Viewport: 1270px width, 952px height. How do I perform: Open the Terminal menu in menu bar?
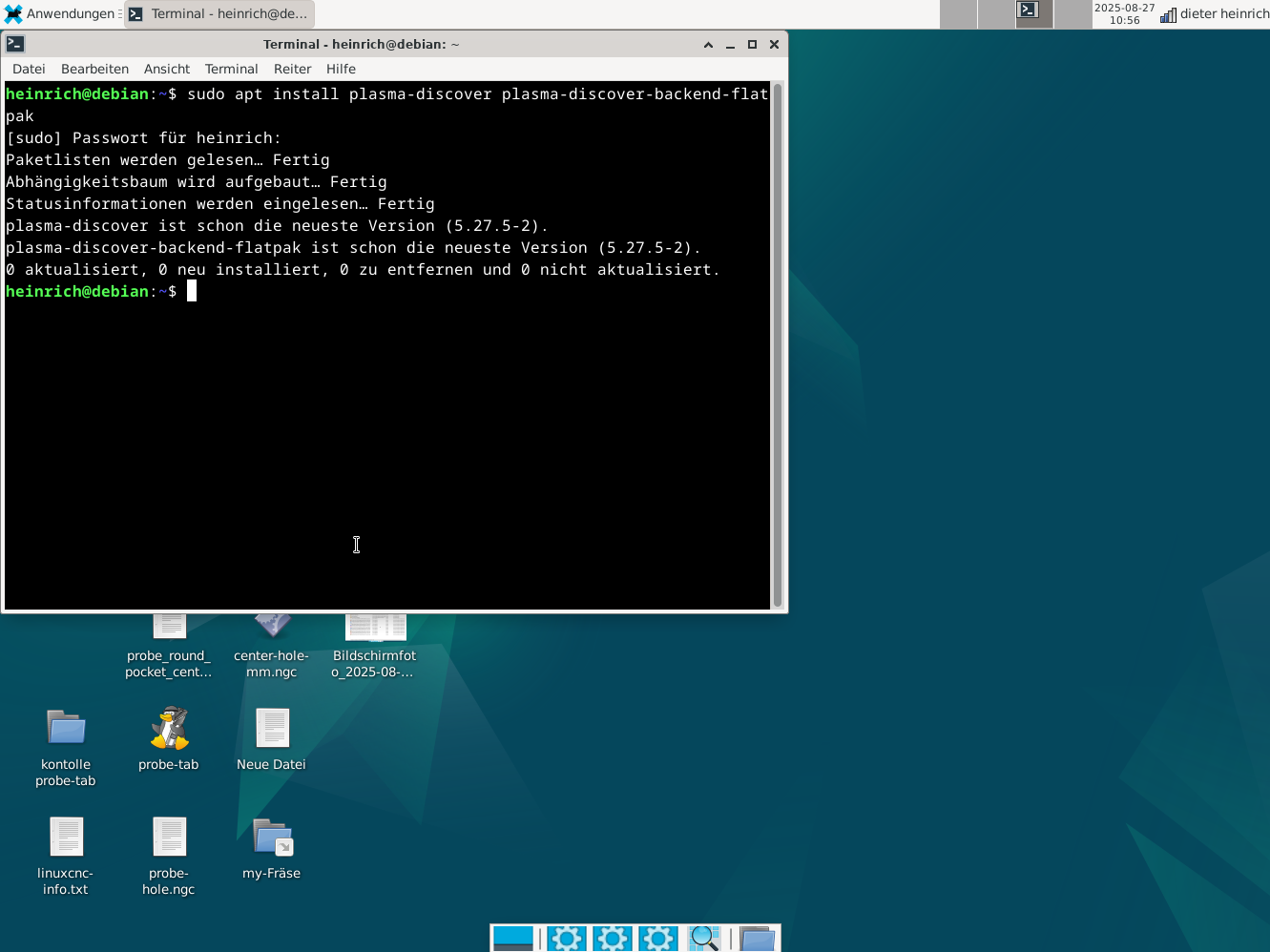coord(231,69)
